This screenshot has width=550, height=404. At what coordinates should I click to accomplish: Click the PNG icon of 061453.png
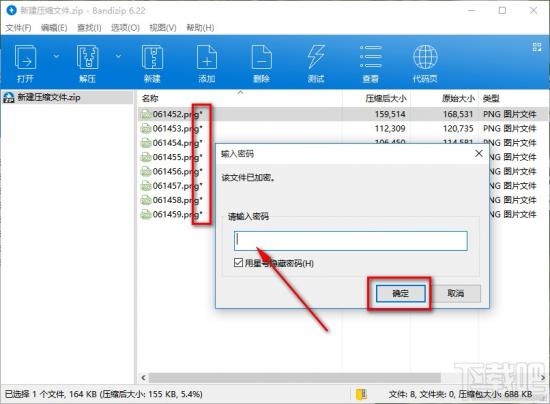146,129
